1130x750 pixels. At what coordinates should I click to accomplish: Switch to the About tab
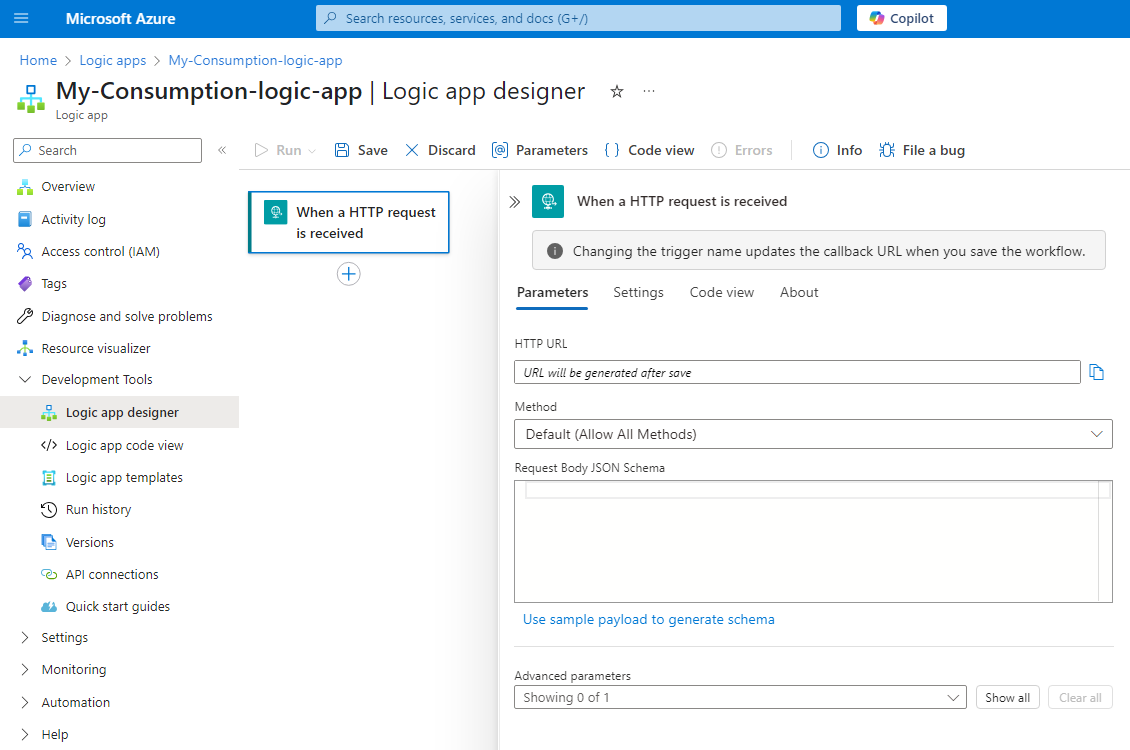(x=799, y=292)
